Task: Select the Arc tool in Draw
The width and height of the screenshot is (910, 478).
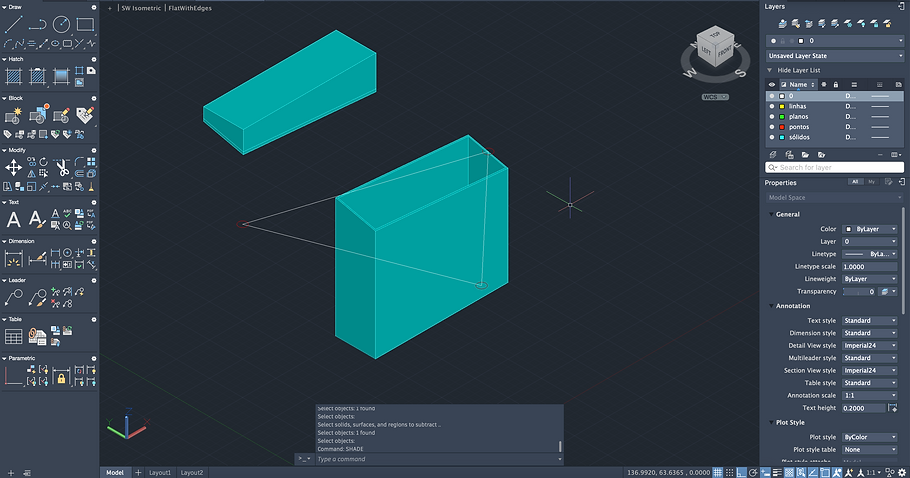Action: click(8, 44)
